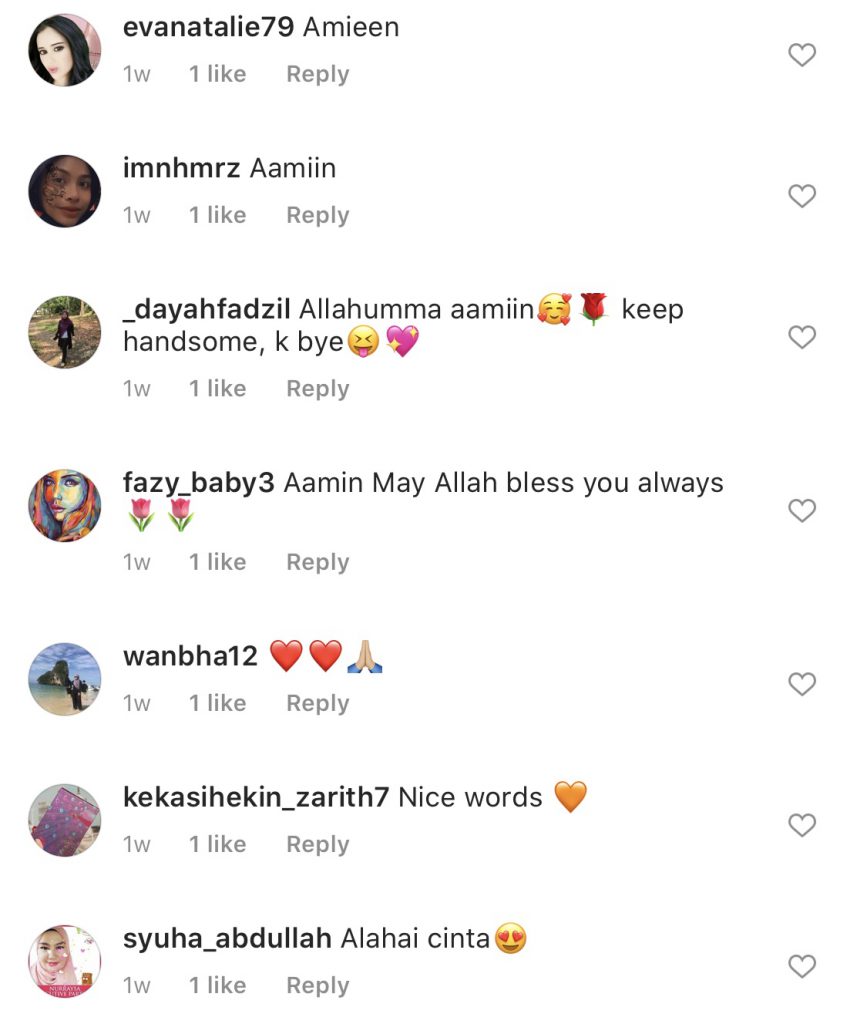The width and height of the screenshot is (867, 1024).
Task: Like wanbha12's comment with the heart
Action: [x=802, y=684]
